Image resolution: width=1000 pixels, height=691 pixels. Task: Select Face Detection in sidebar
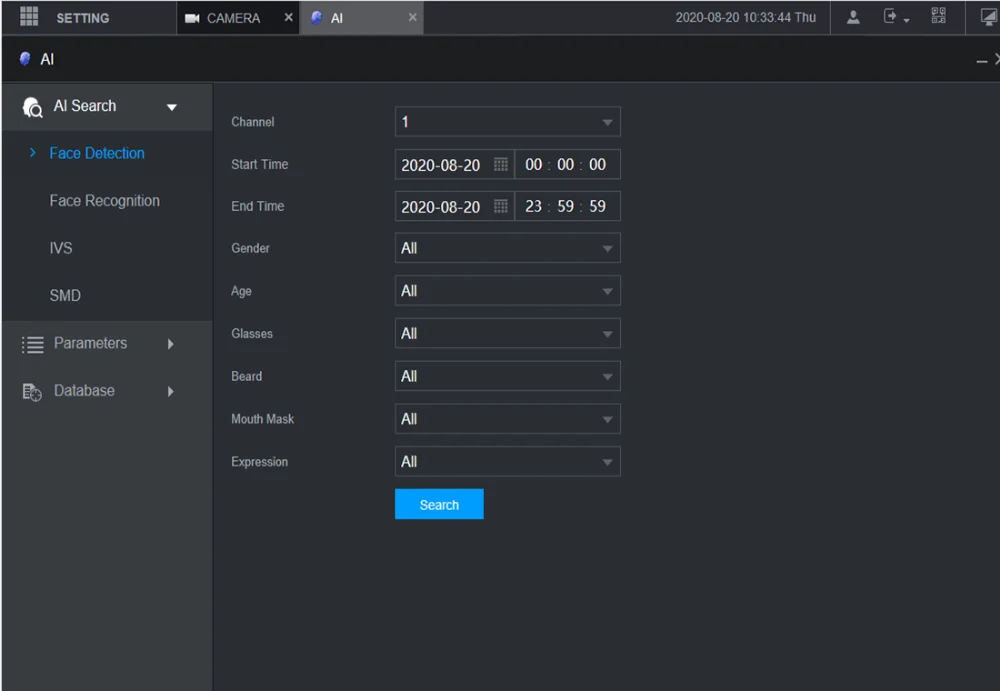97,153
